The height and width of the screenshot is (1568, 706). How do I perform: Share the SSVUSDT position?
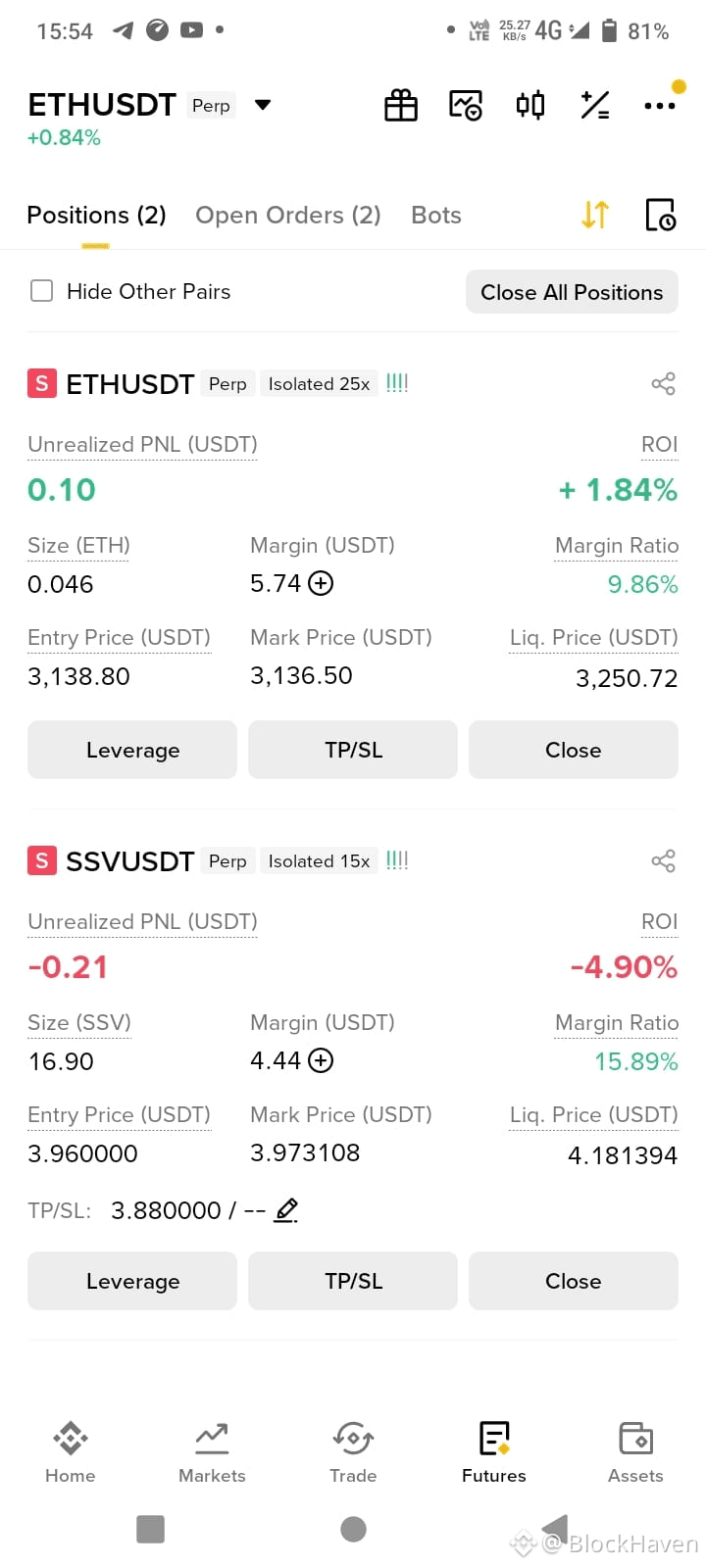coord(664,860)
